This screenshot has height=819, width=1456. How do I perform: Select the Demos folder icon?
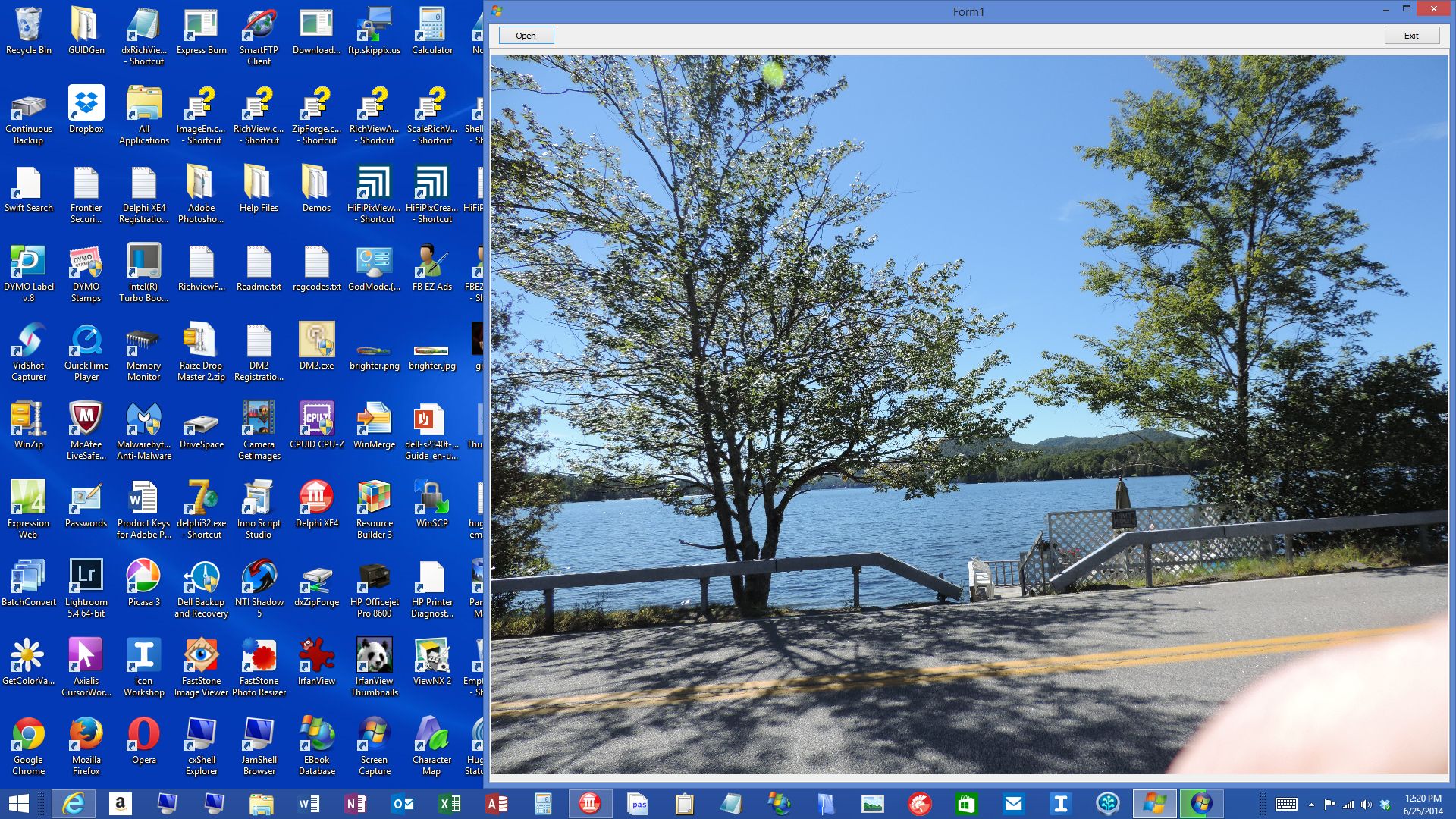click(317, 190)
